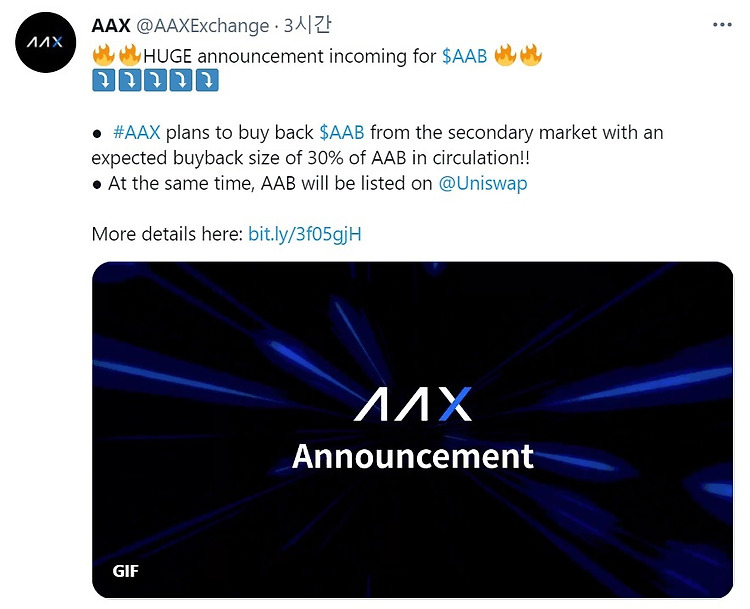Click the GIF badge on media
Image resolution: width=750 pixels, height=609 pixels.
tap(125, 571)
